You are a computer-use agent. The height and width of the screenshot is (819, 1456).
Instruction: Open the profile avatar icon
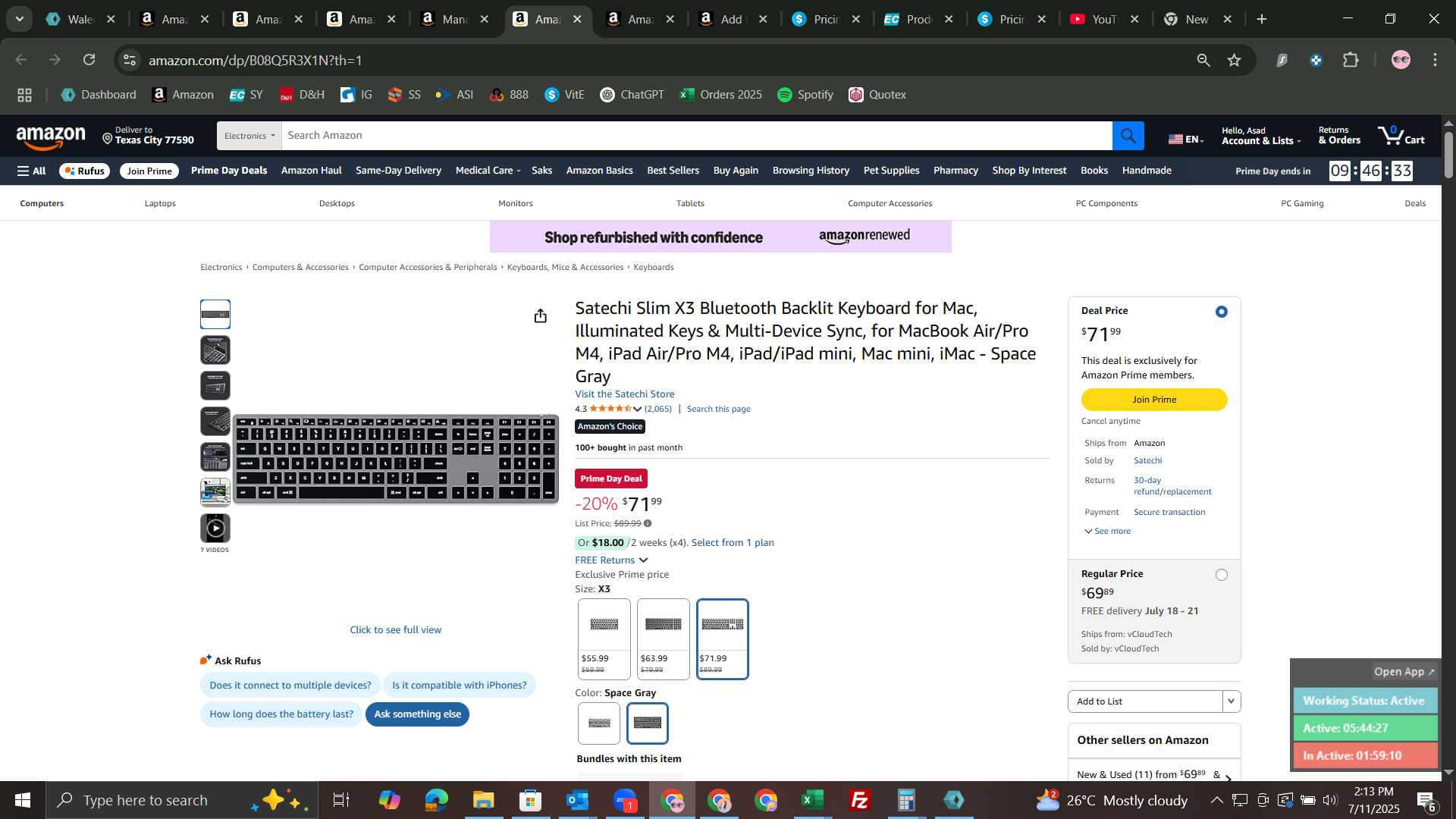click(1401, 60)
